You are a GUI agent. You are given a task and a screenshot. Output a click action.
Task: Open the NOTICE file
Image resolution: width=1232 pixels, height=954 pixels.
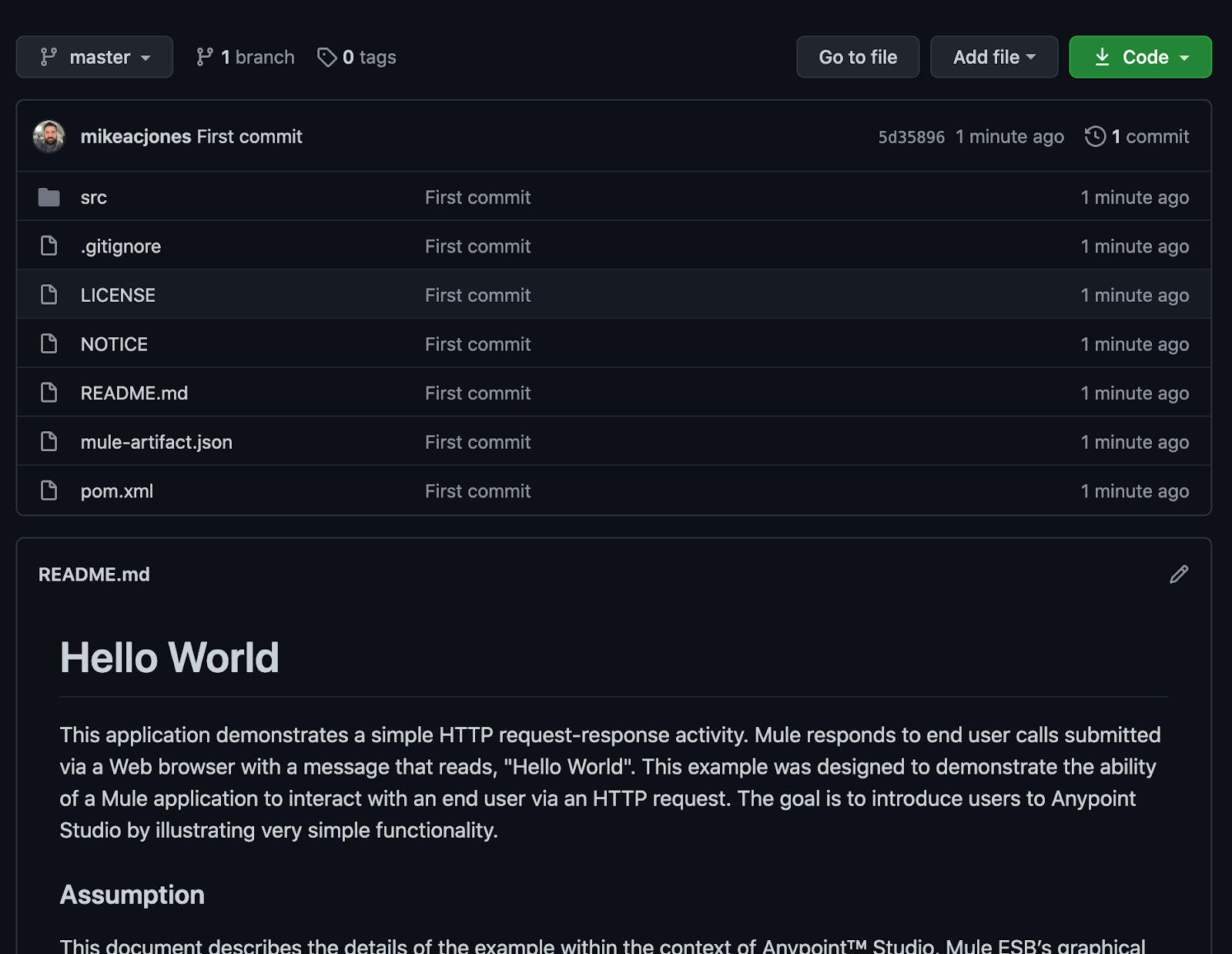point(114,344)
